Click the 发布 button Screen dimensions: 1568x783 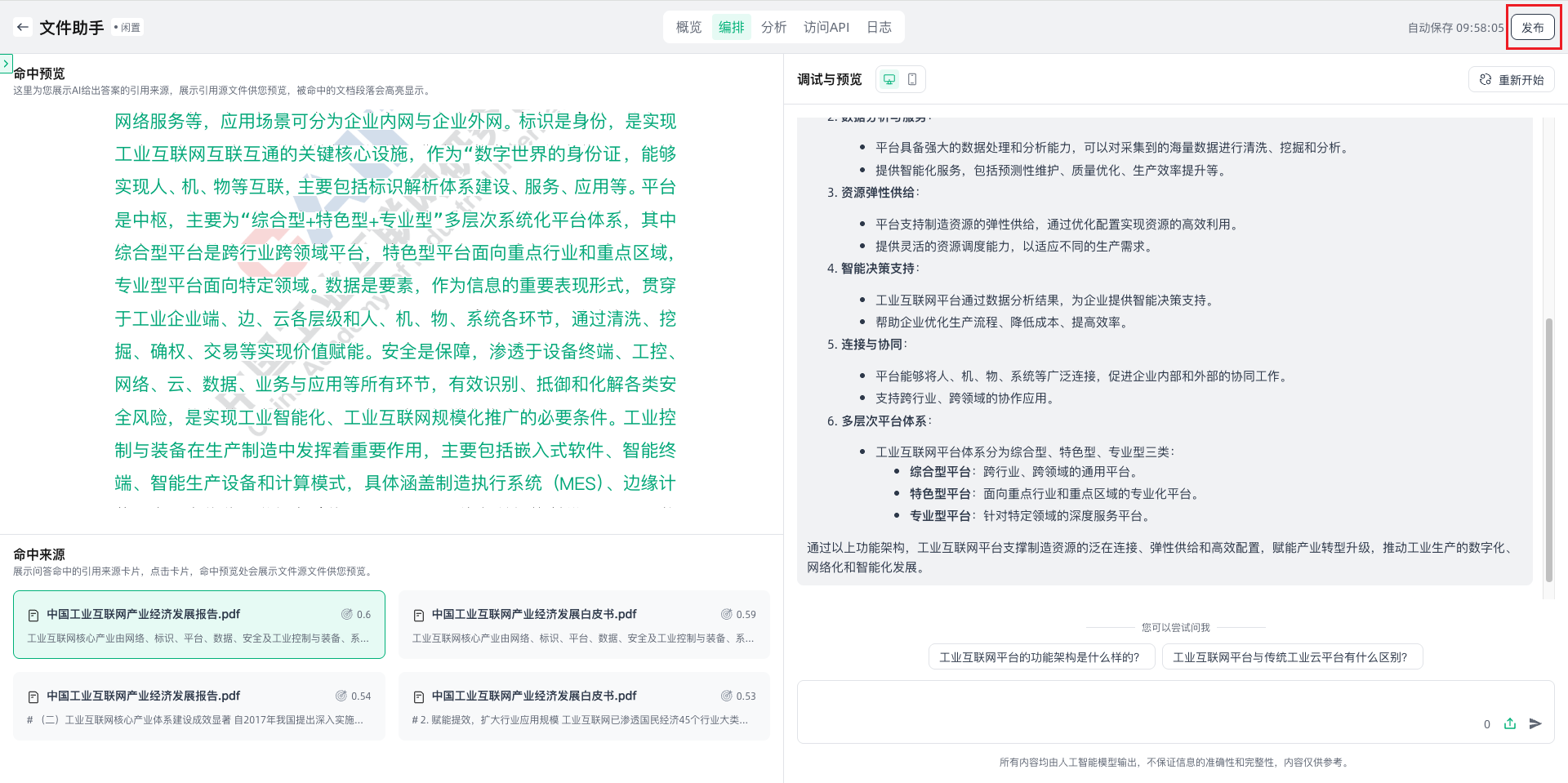[1532, 27]
